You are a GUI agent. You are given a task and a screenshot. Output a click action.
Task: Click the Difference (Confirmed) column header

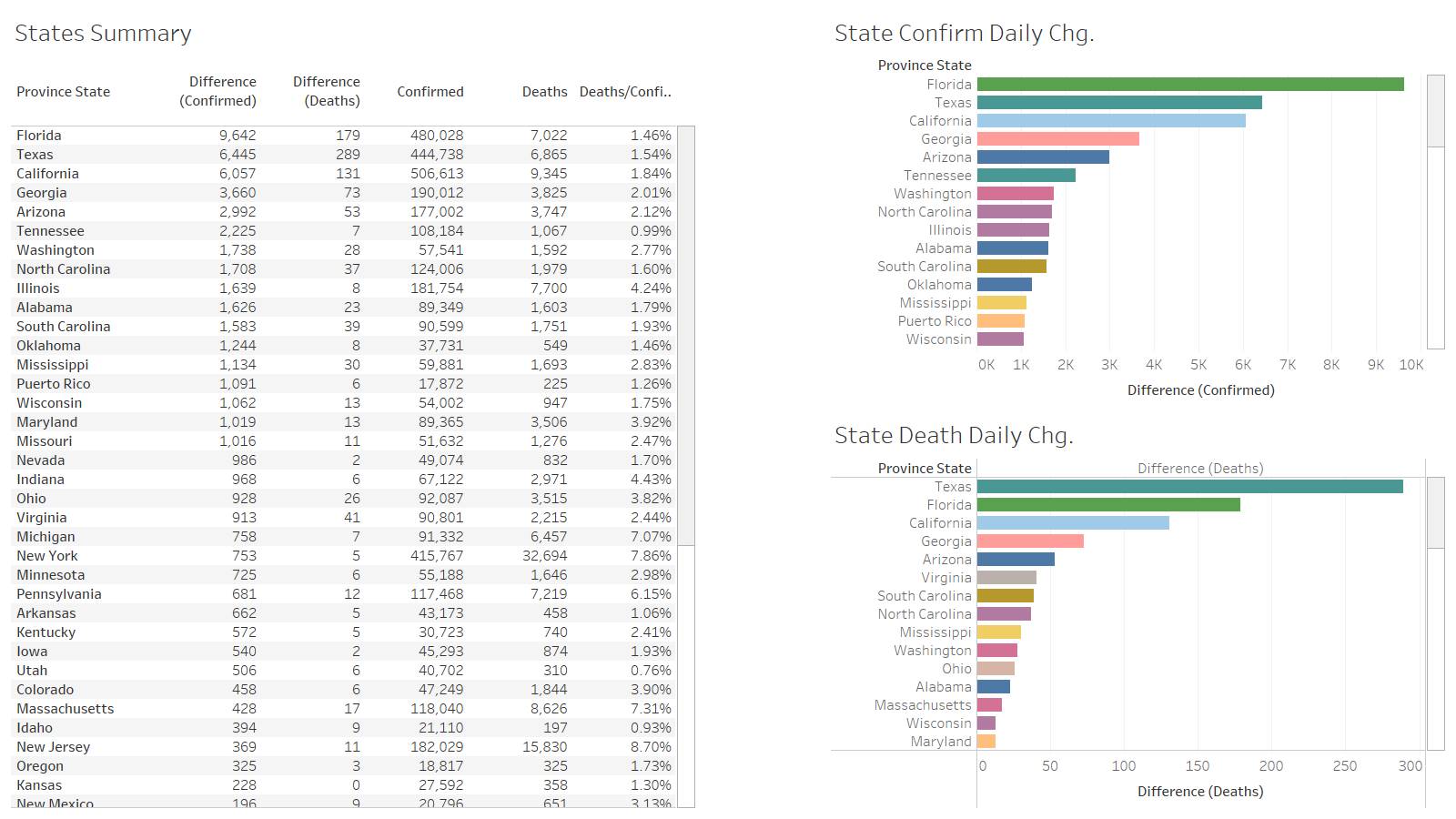(217, 91)
